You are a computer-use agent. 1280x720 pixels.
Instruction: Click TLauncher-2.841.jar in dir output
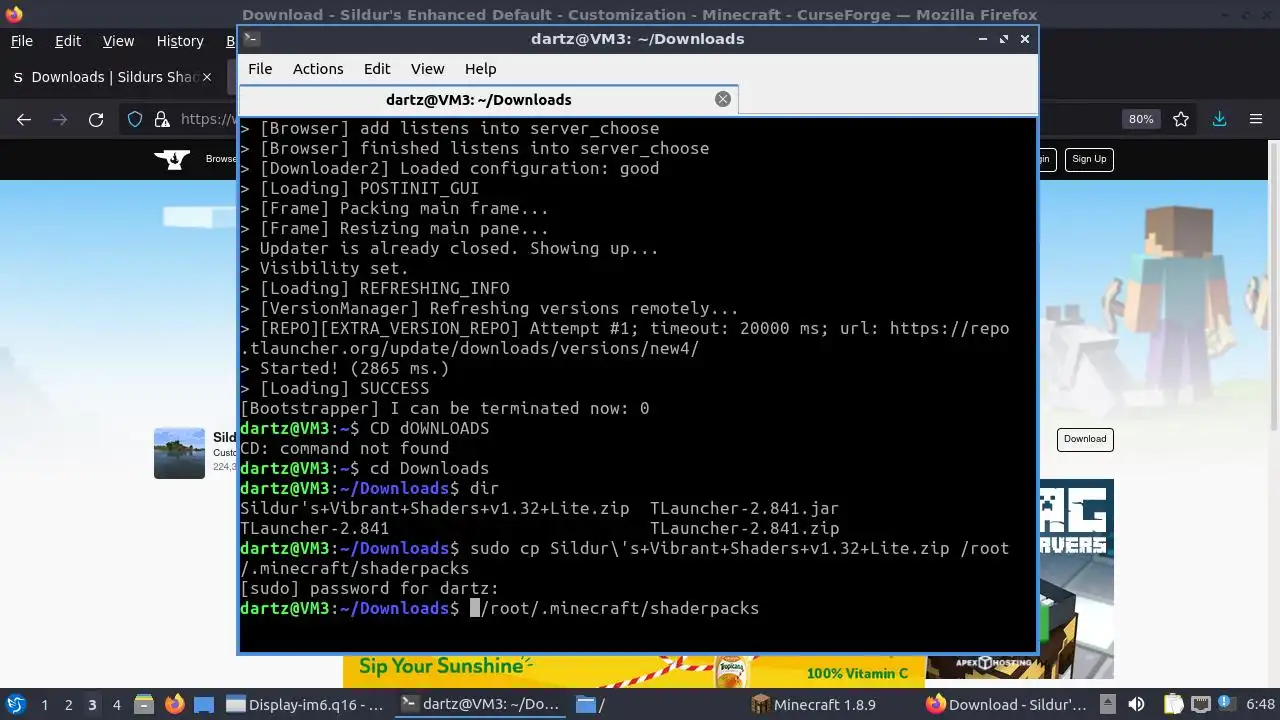tap(744, 508)
